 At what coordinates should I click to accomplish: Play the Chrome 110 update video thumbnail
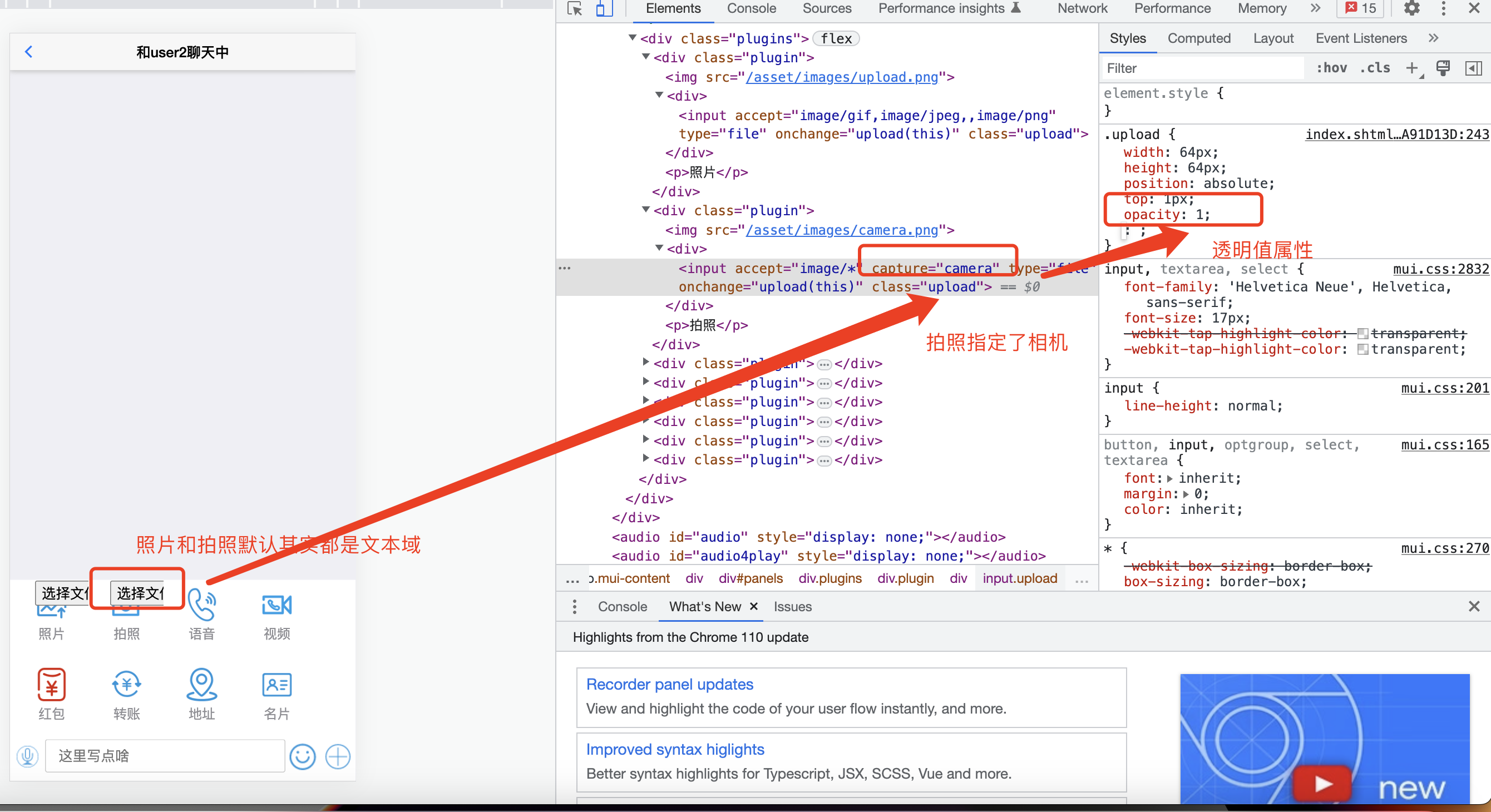pyautogui.click(x=1322, y=784)
